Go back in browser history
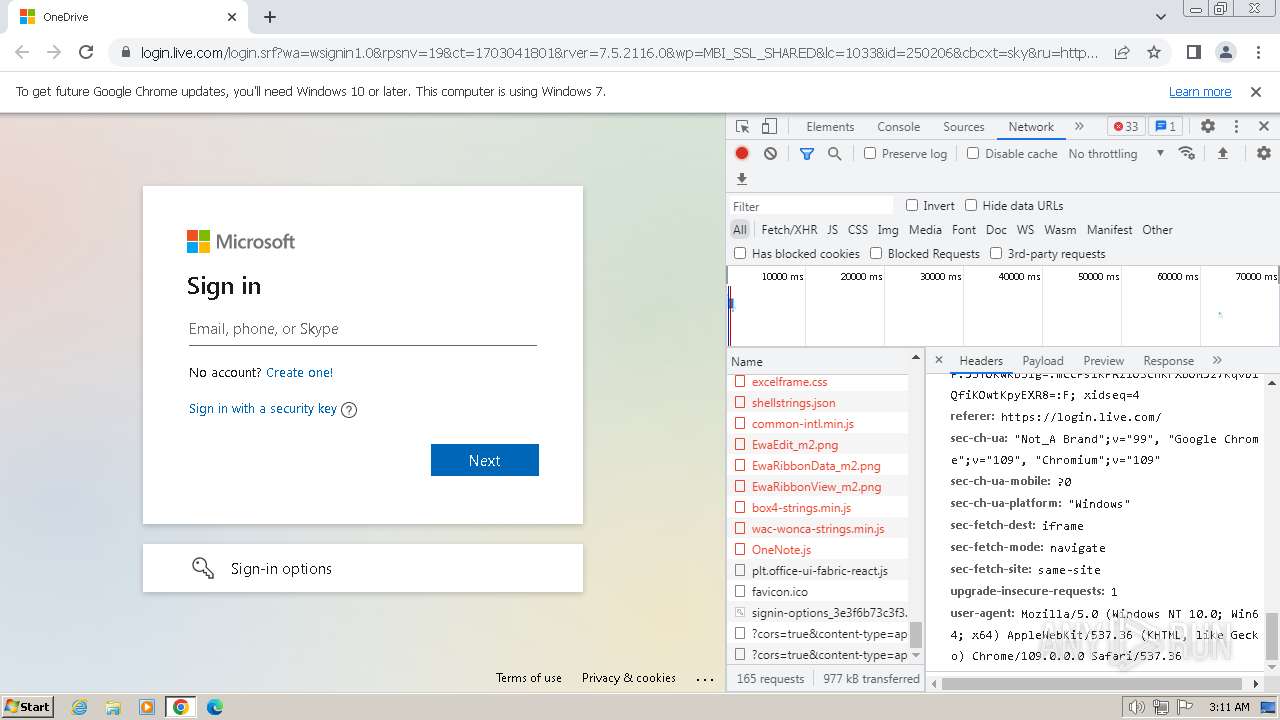 [22, 52]
